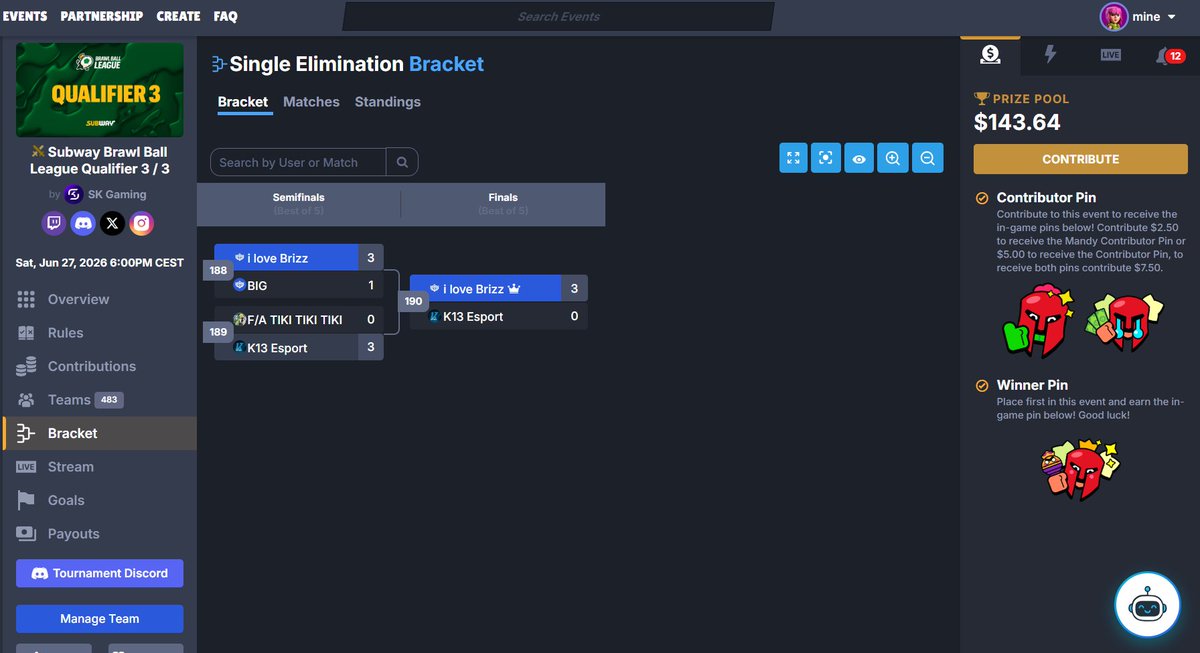Image resolution: width=1200 pixels, height=653 pixels.
Task: Click the Mandy Contributor Pin image
Action: [1037, 322]
